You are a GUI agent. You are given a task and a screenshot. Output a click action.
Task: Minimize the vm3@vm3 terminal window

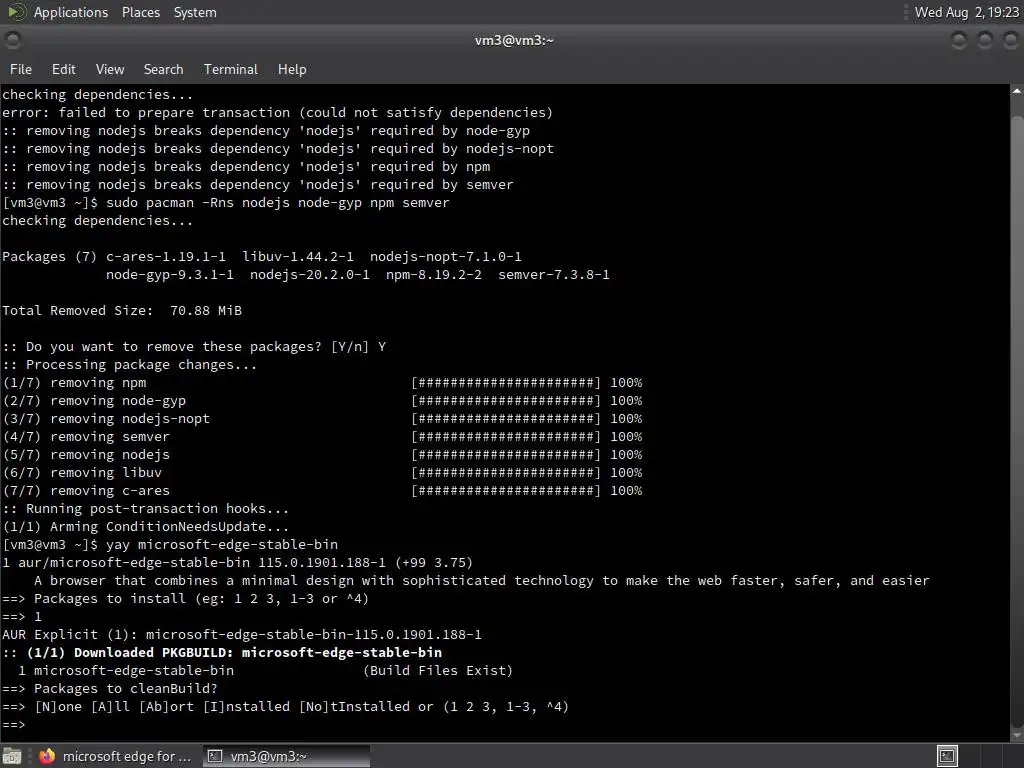959,40
